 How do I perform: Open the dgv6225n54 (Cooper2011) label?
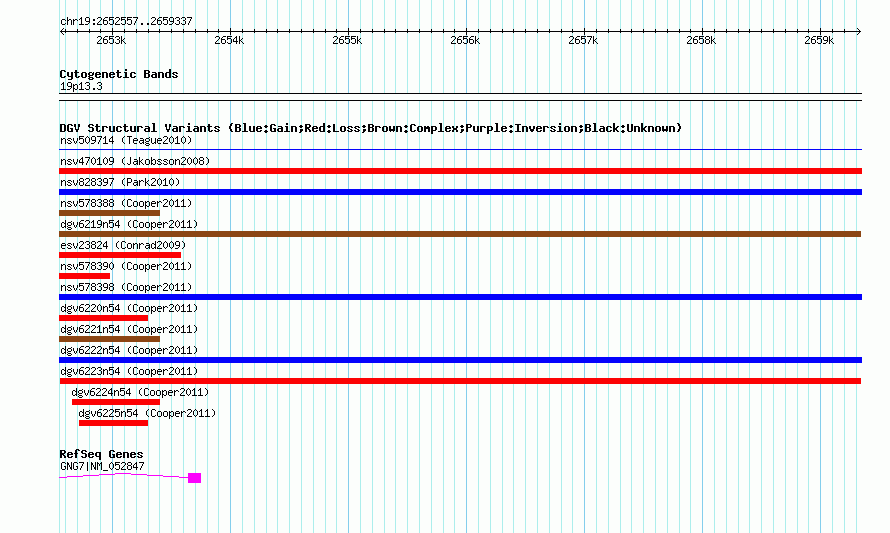pyautogui.click(x=148, y=413)
